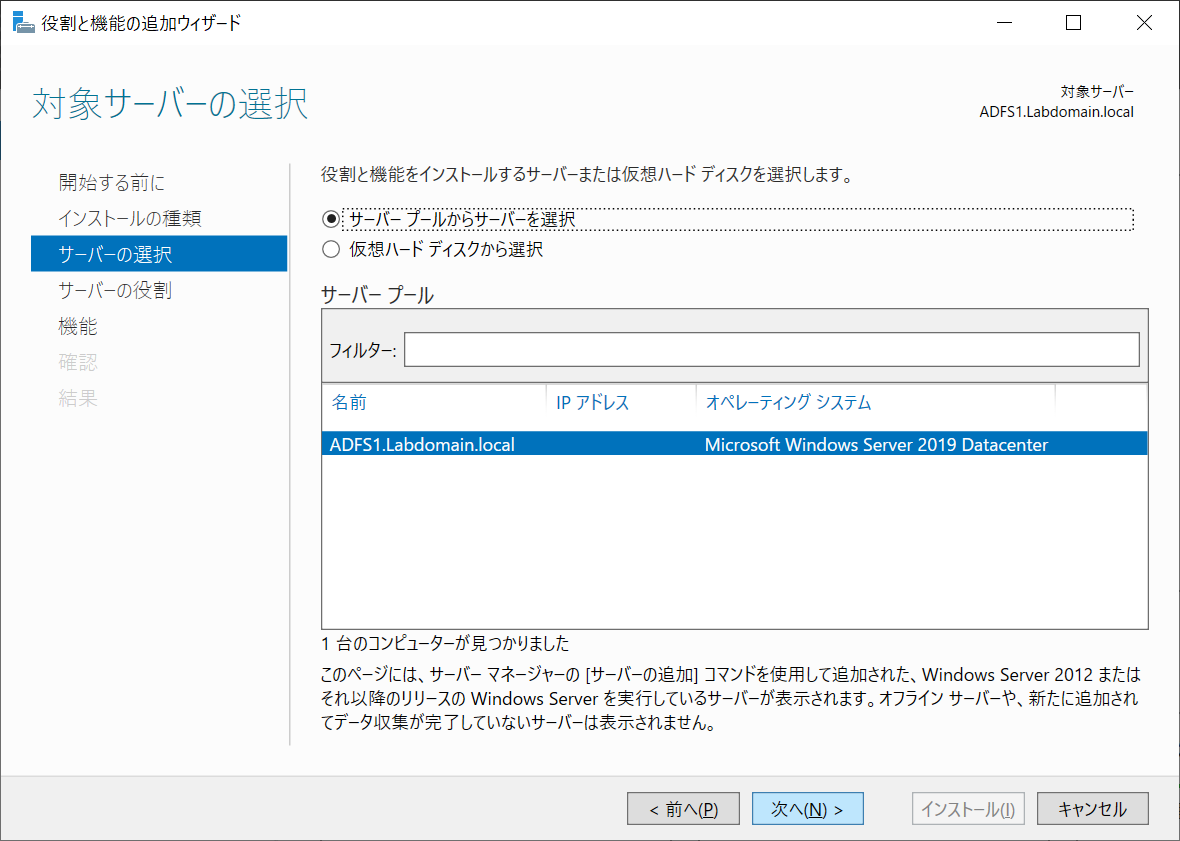The image size is (1180, 841).
Task: Click the キャンセル button
Action: click(x=1093, y=809)
